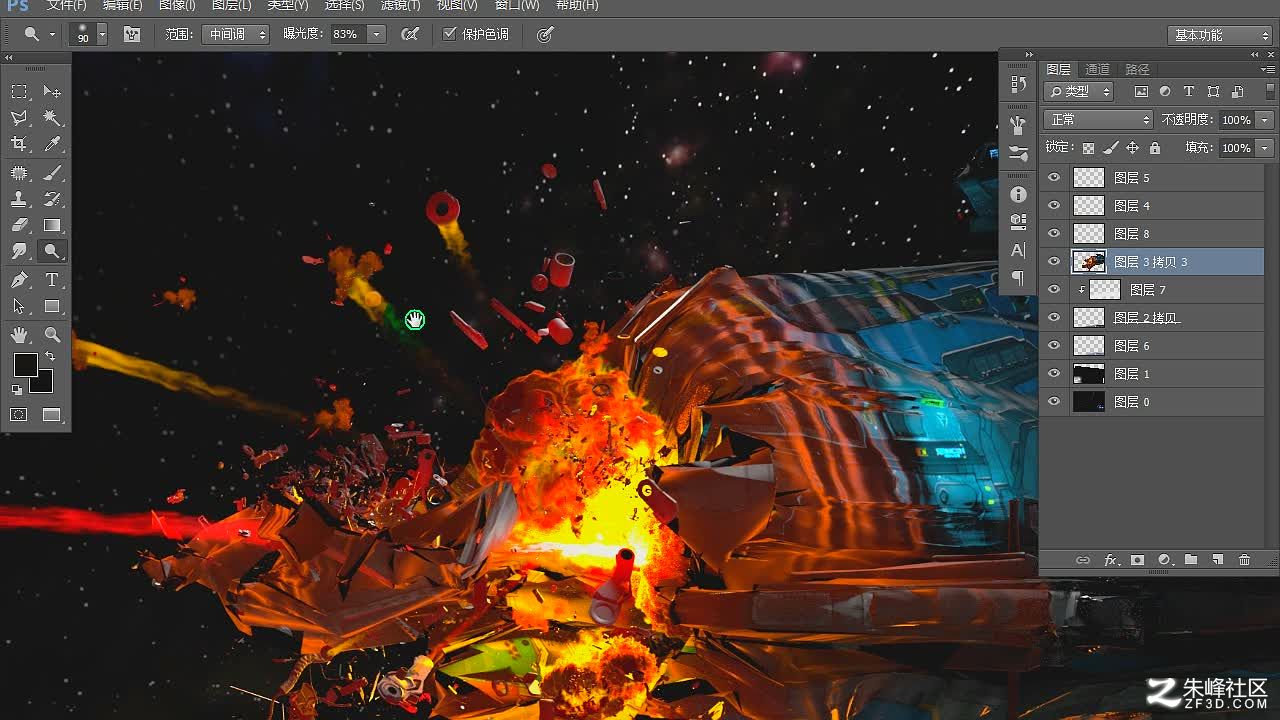Hide layer 图层 6
This screenshot has width=1280, height=720.
(1053, 346)
